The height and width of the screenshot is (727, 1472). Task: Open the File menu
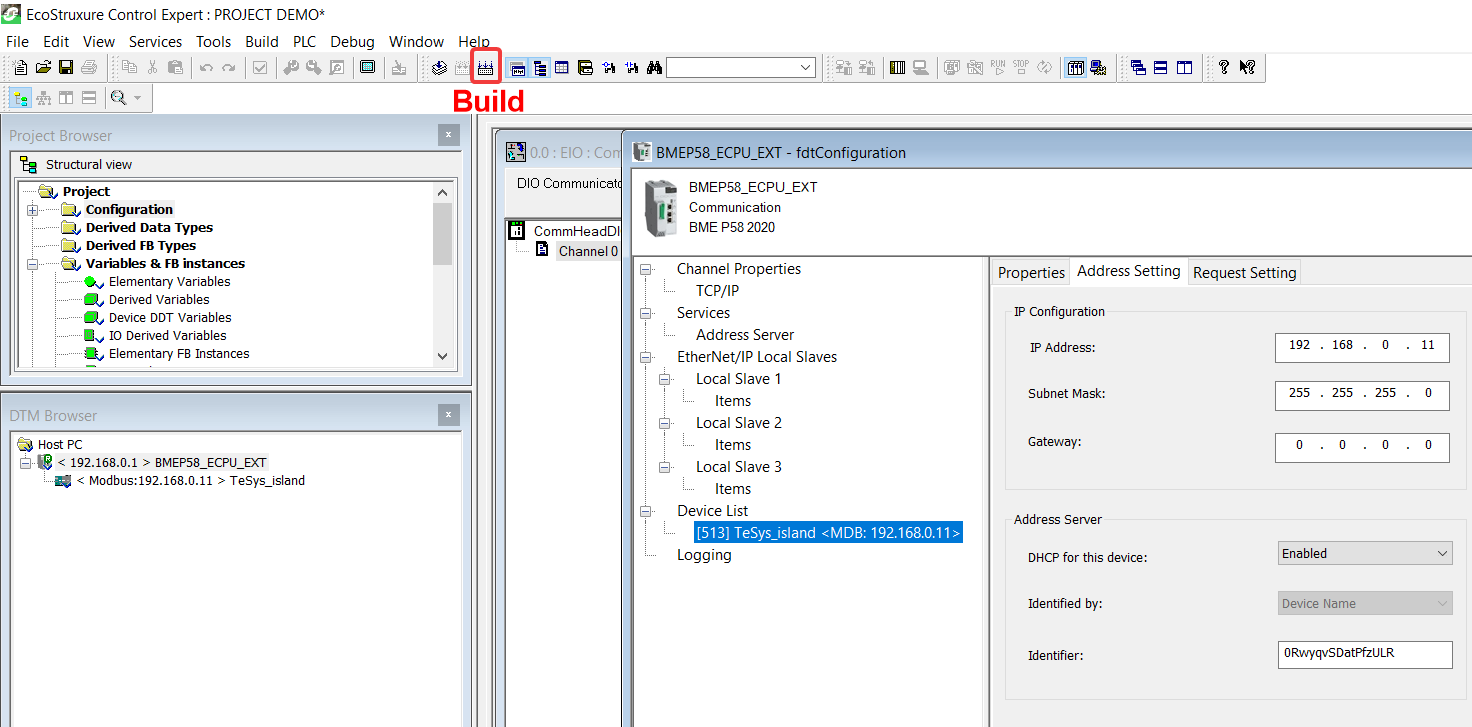(x=17, y=42)
